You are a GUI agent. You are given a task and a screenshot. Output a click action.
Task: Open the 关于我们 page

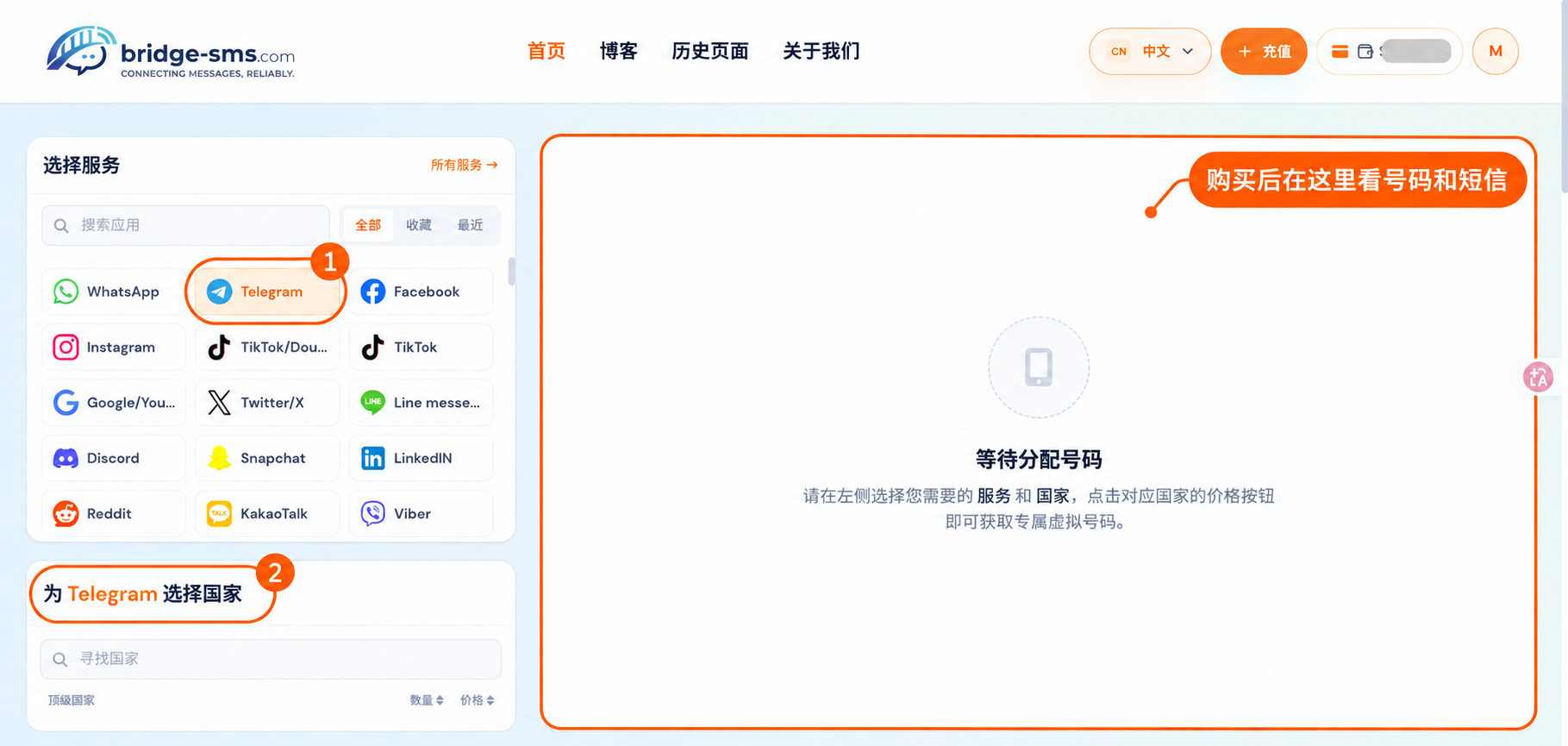click(x=821, y=52)
